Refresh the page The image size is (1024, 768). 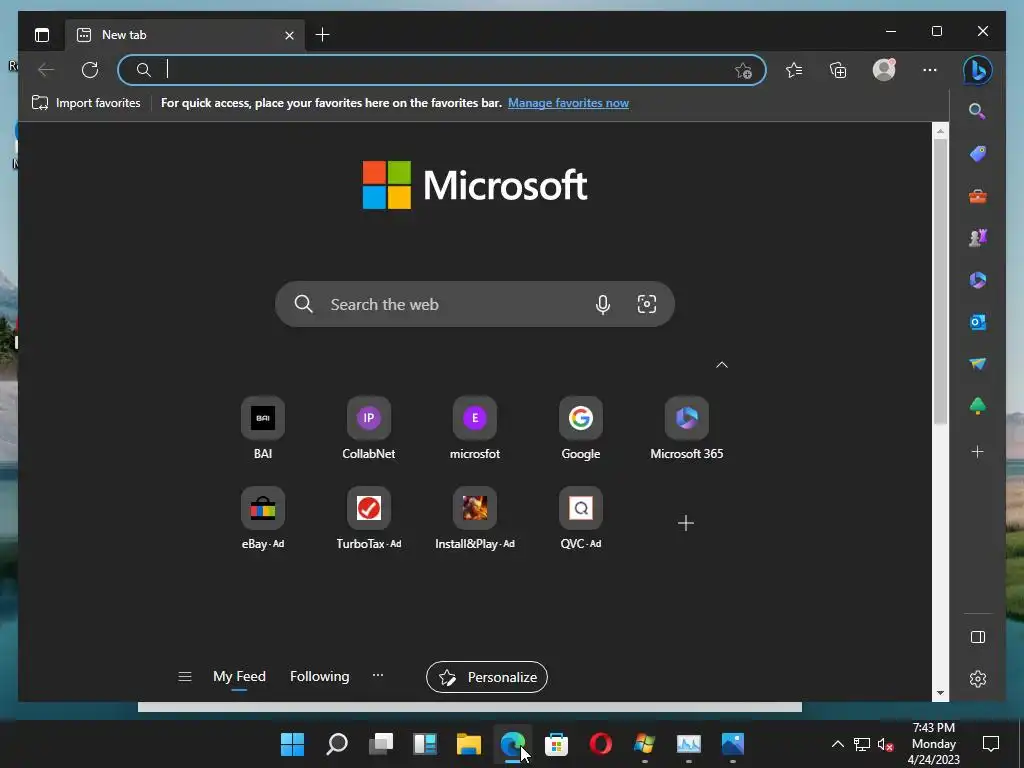[89, 70]
